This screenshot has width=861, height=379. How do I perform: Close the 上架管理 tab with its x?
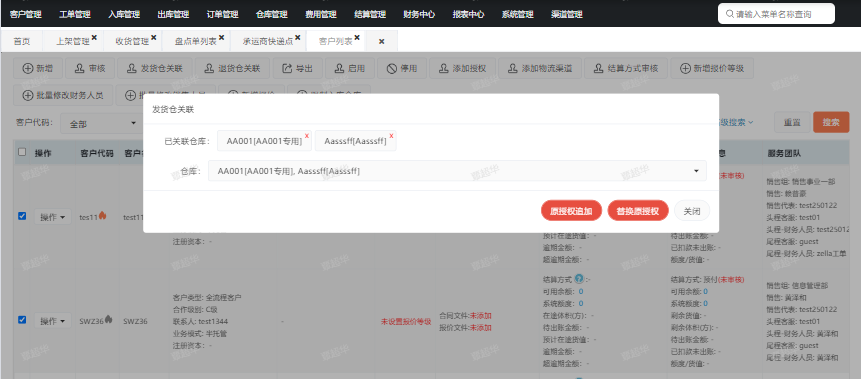(94, 37)
